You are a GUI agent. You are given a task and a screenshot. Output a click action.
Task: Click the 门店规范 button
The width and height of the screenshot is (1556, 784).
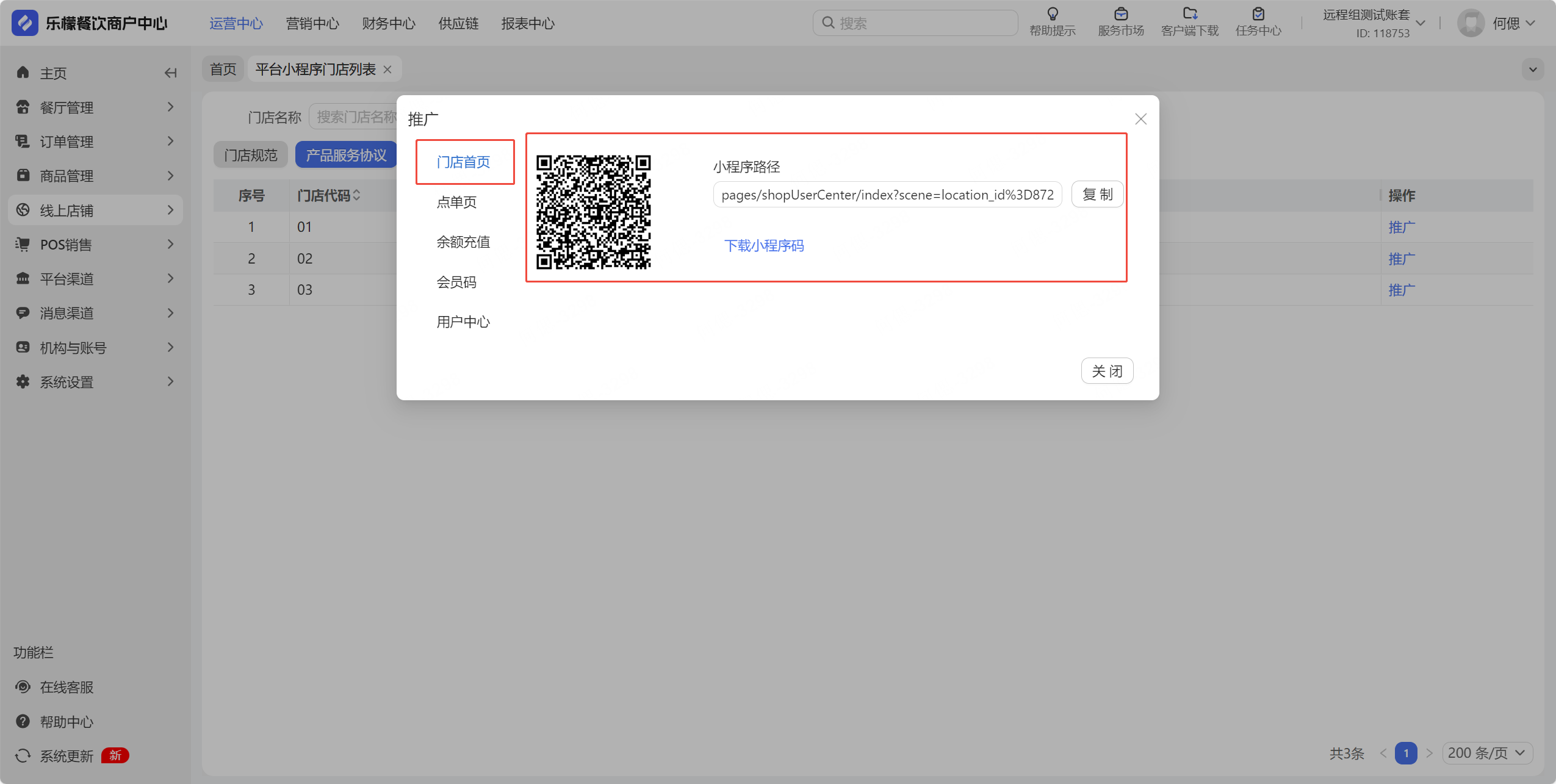point(251,155)
